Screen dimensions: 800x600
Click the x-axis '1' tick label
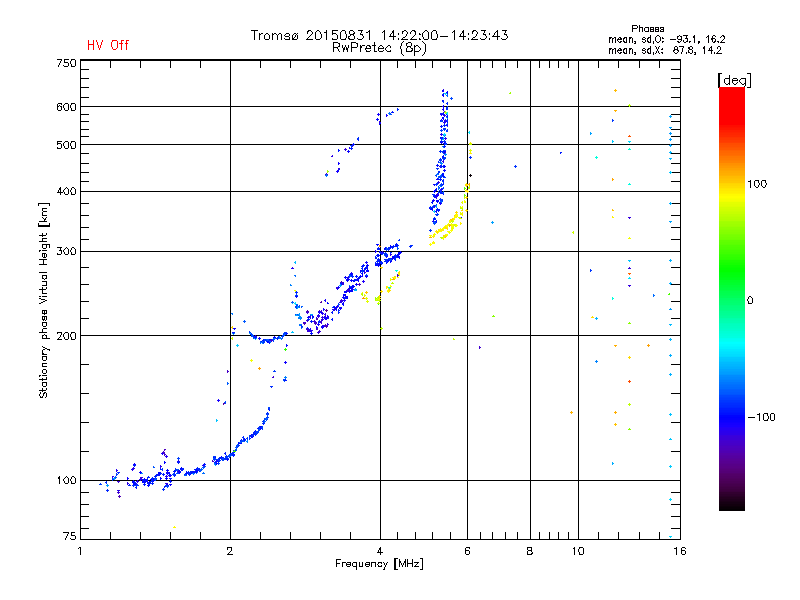coord(80,551)
